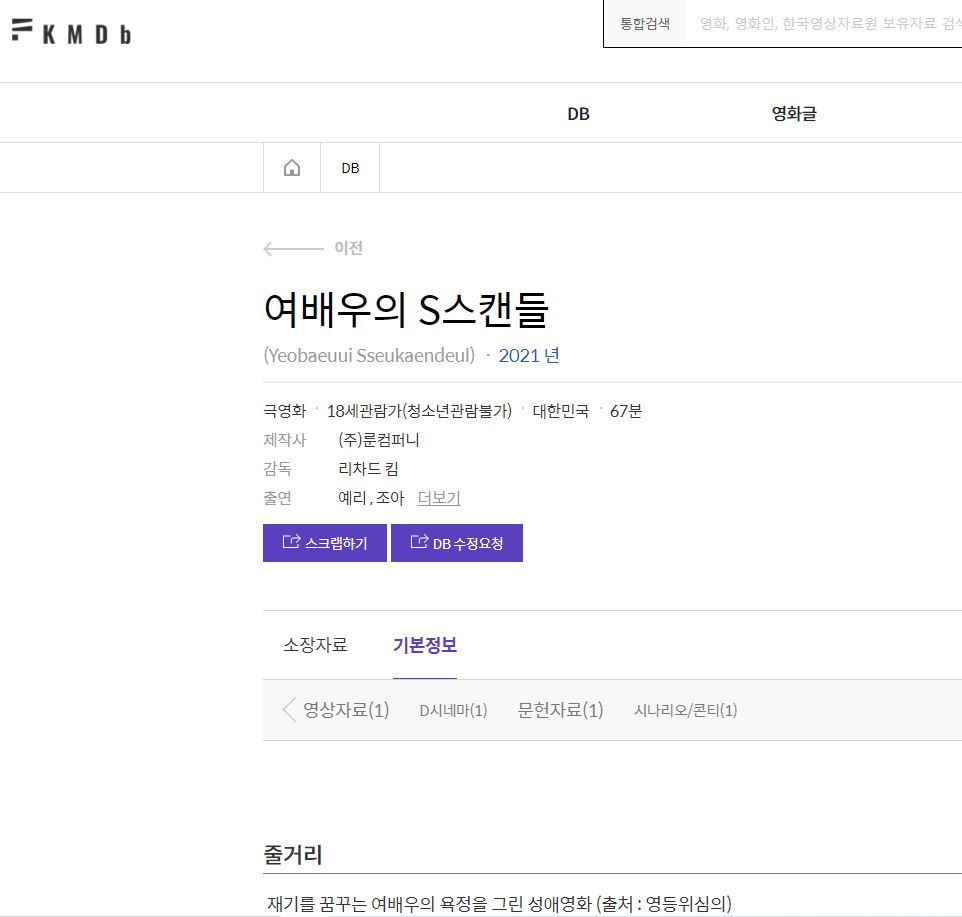962x917 pixels.
Task: Click DB in the breadcrumb
Action: pyautogui.click(x=350, y=168)
